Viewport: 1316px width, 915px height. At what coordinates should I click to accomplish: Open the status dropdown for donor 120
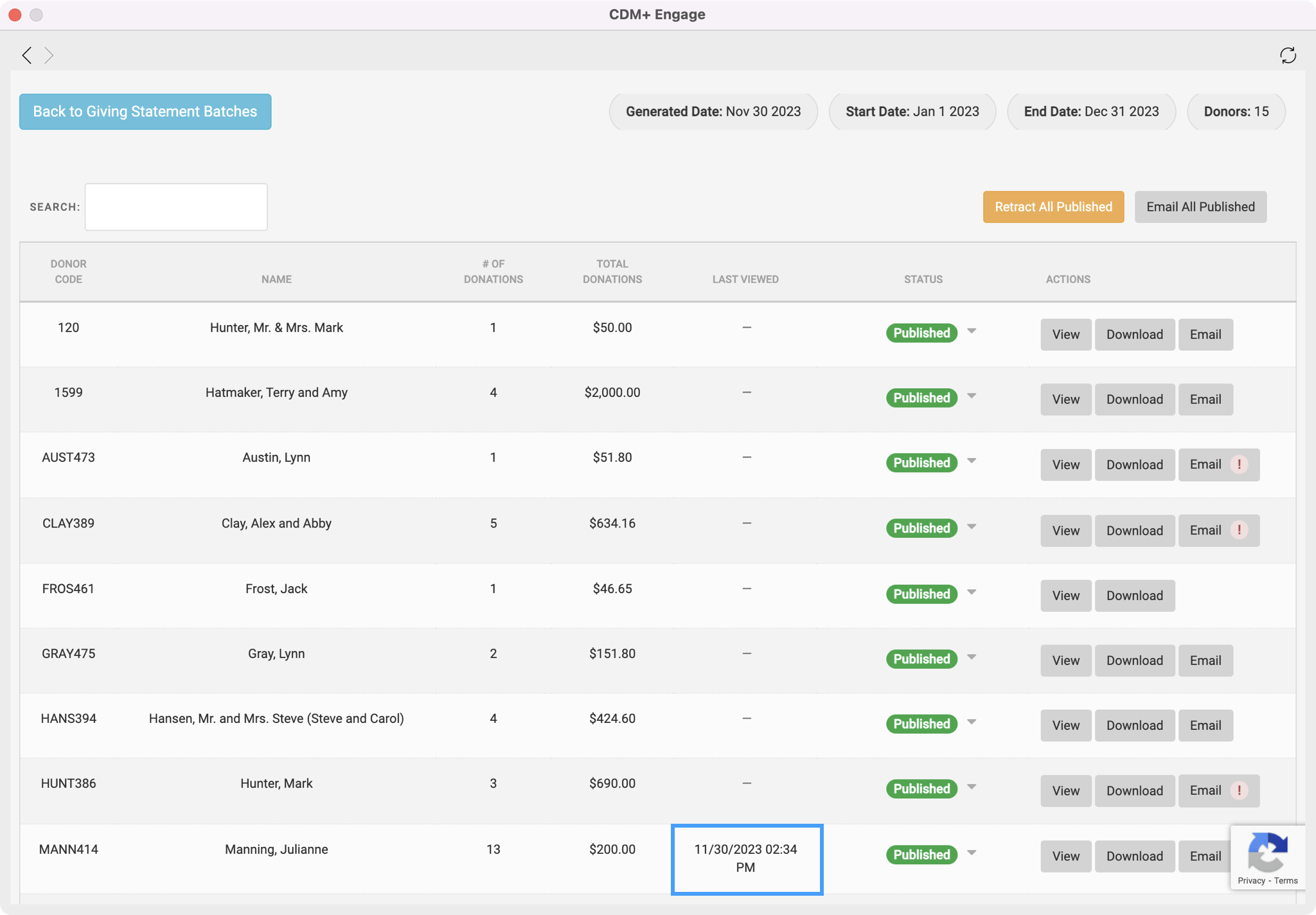pos(972,332)
